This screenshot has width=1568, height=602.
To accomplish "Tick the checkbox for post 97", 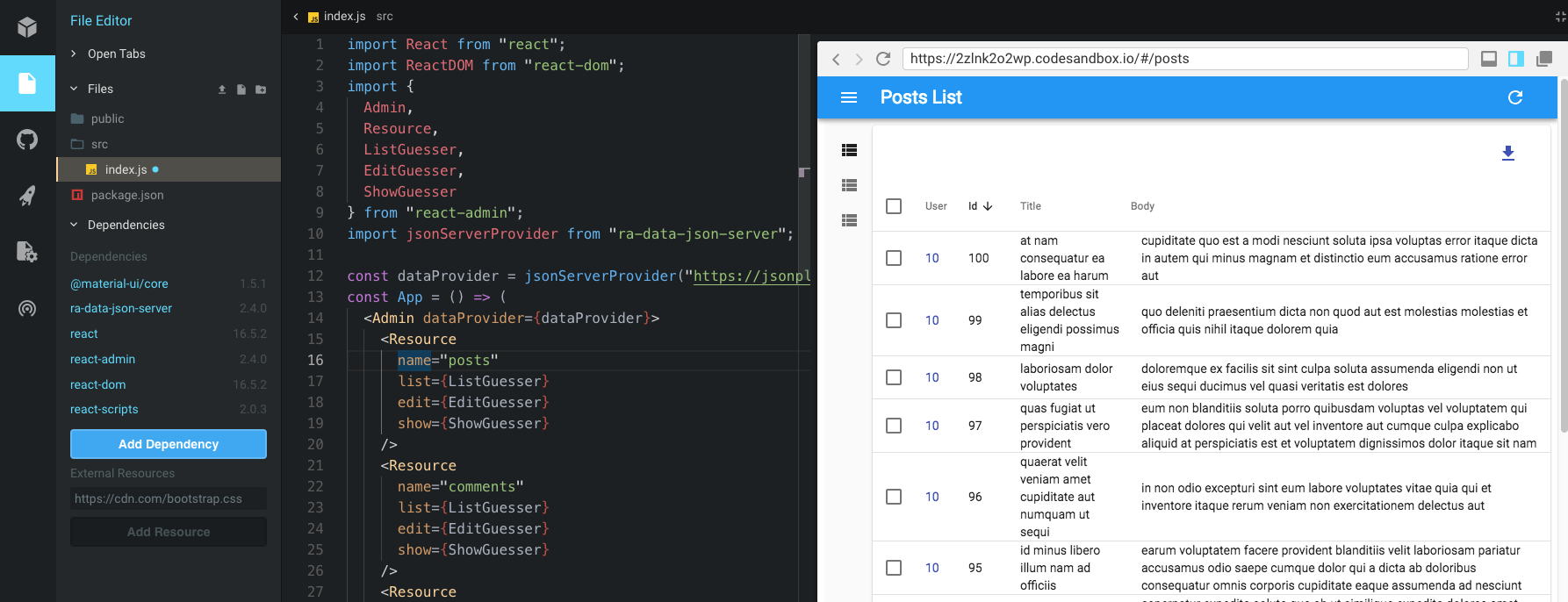I will coord(894,426).
